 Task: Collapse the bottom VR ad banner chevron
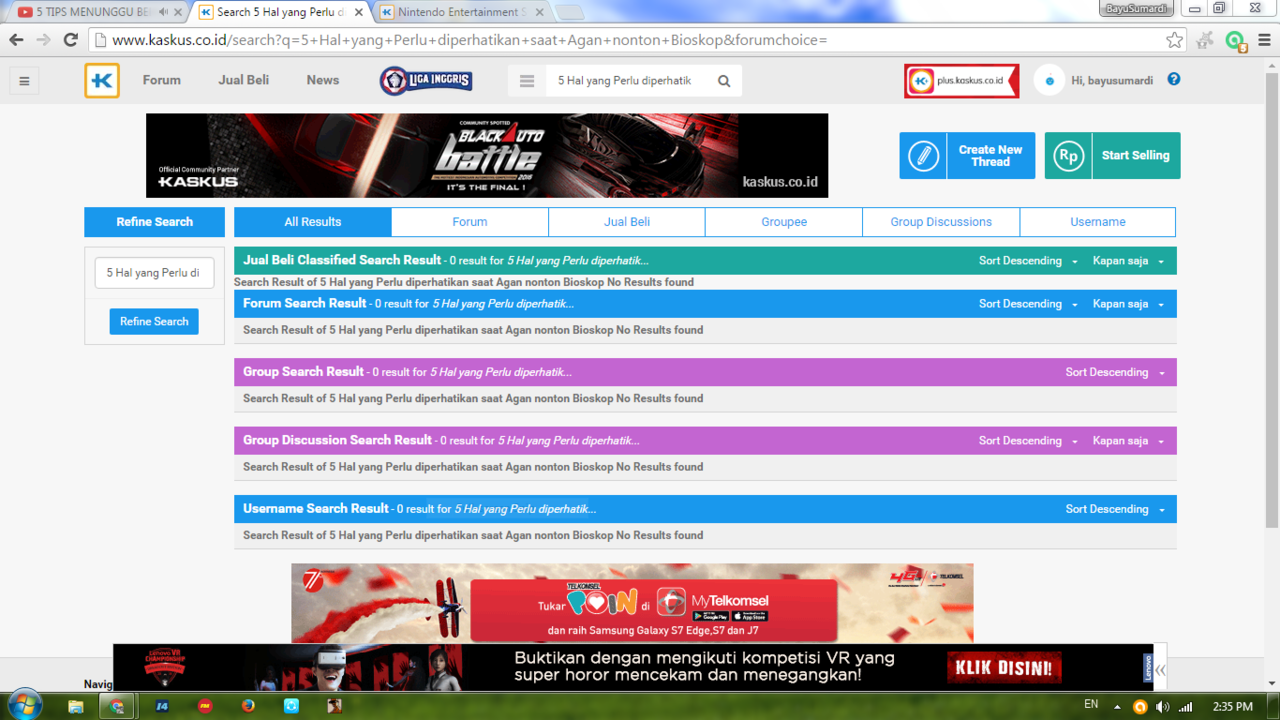pos(1160,670)
